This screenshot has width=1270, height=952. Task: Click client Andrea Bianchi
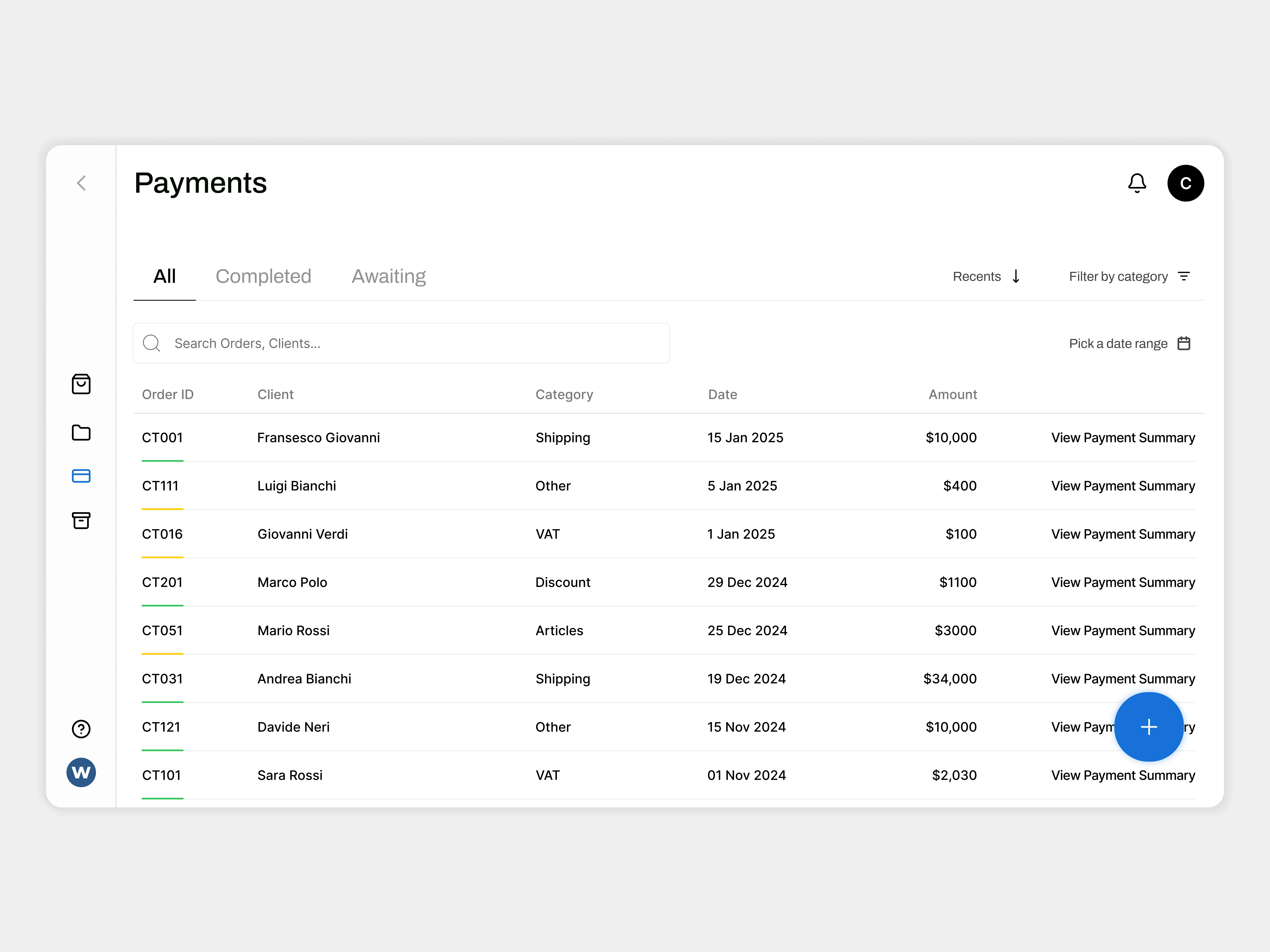304,679
